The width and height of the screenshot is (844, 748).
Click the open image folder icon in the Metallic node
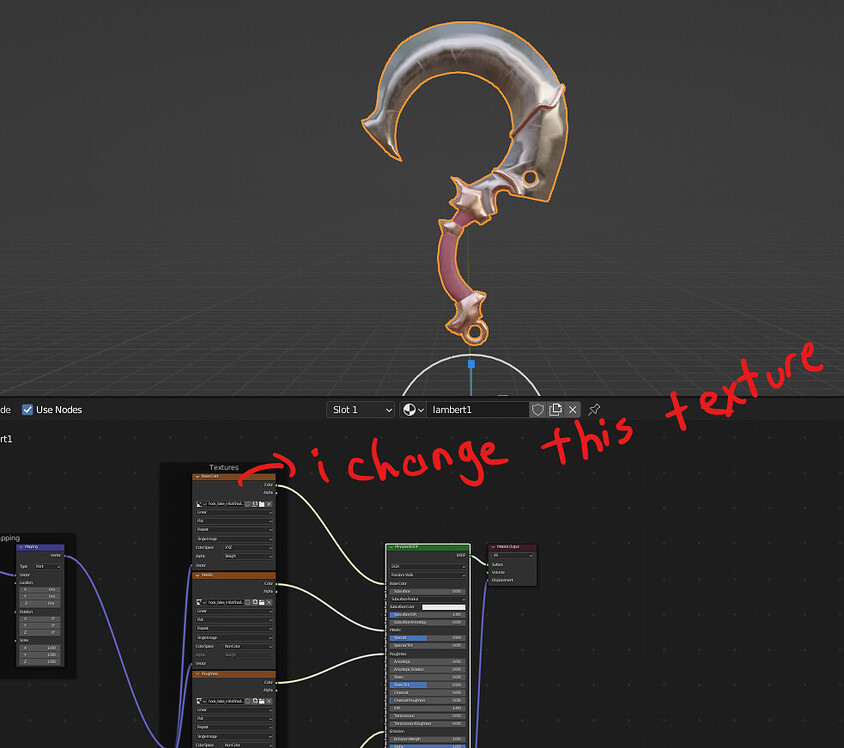point(262,603)
